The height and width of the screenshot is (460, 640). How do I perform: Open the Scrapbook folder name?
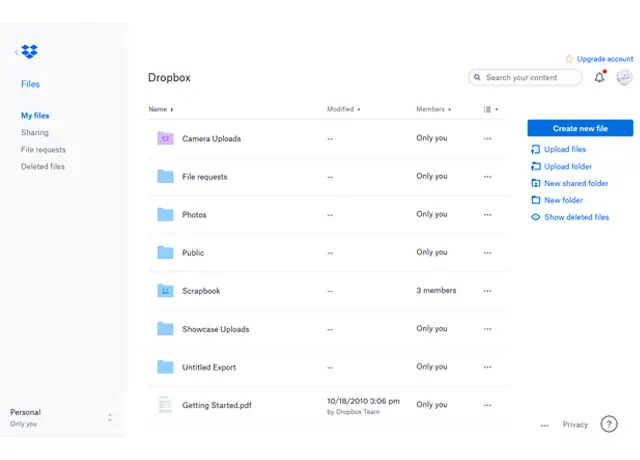(x=201, y=291)
